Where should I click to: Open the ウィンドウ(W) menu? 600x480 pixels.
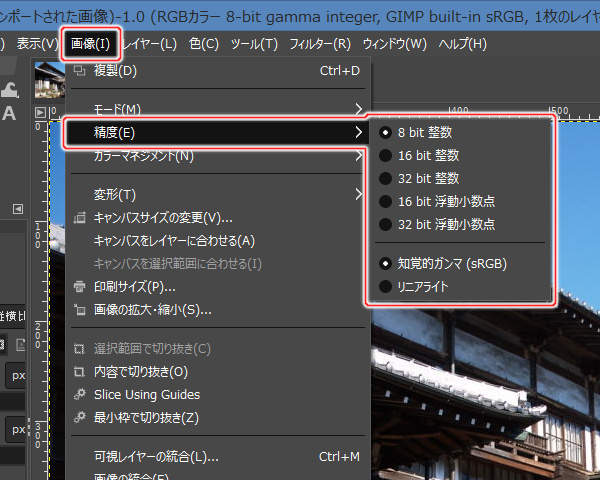tap(395, 44)
